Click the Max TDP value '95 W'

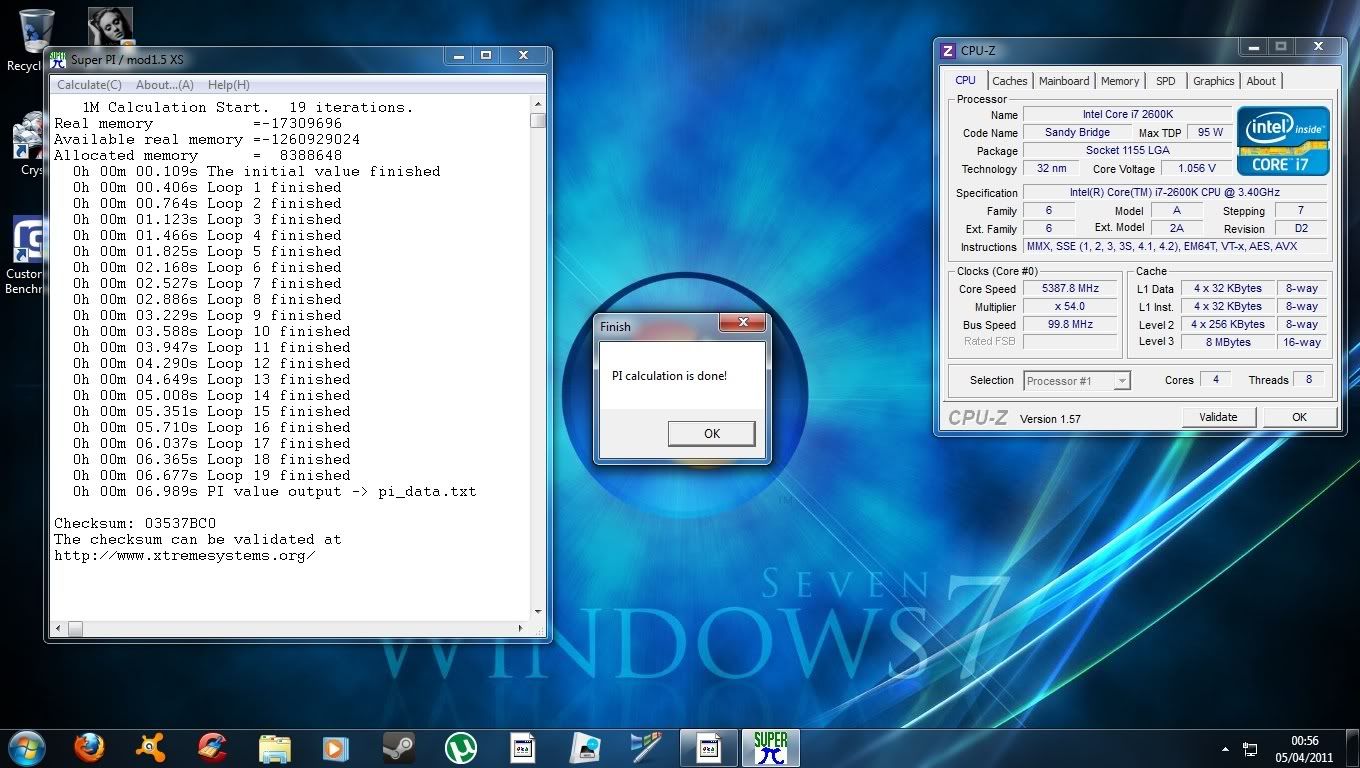(1210, 132)
